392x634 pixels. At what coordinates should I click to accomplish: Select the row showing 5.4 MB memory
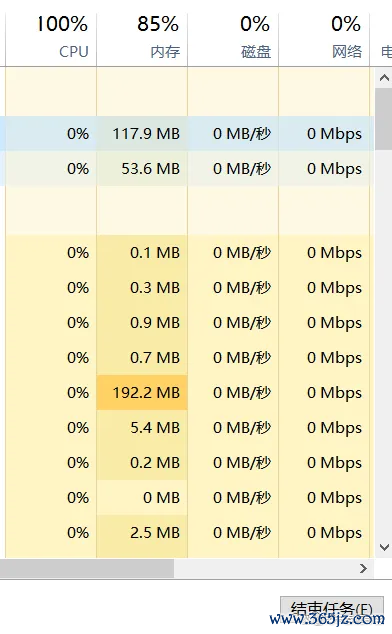(x=187, y=427)
